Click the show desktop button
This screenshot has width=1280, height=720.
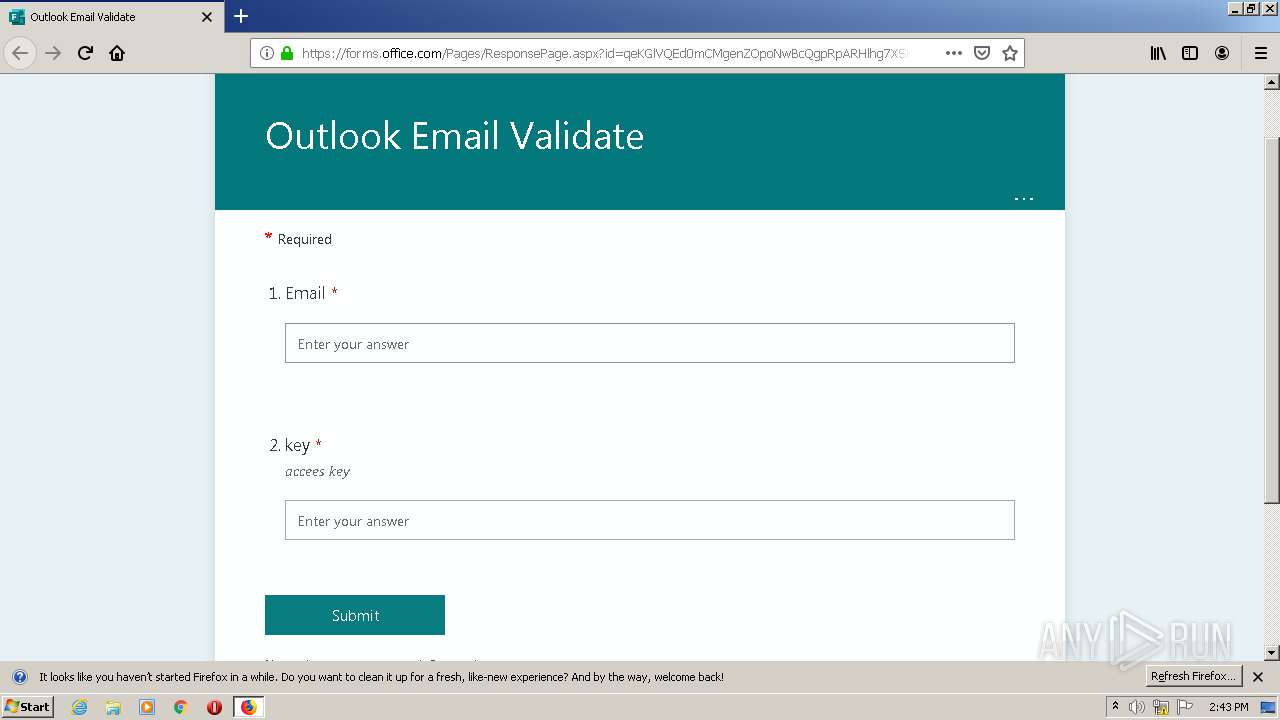point(1268,707)
